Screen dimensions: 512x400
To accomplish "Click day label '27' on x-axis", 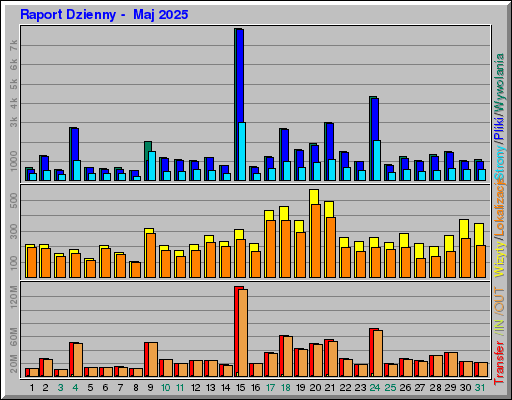I will pos(420,388).
